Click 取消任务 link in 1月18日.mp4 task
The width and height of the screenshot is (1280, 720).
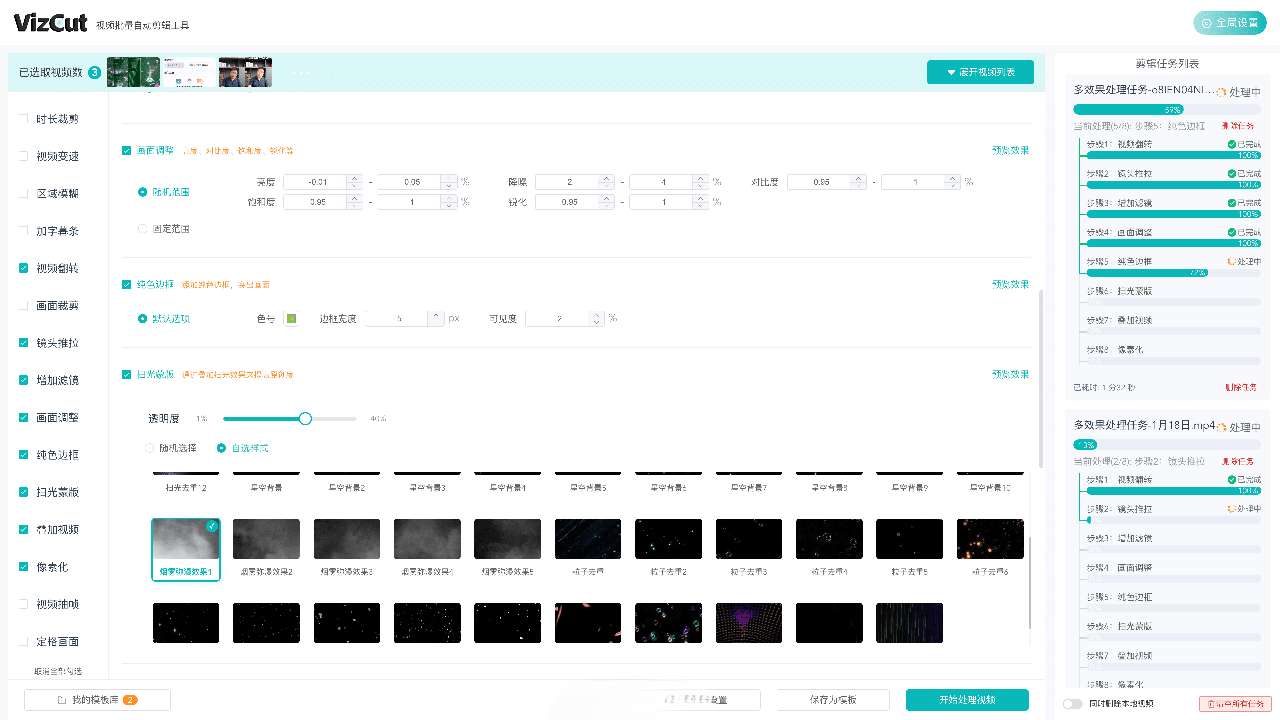[x=1238, y=461]
